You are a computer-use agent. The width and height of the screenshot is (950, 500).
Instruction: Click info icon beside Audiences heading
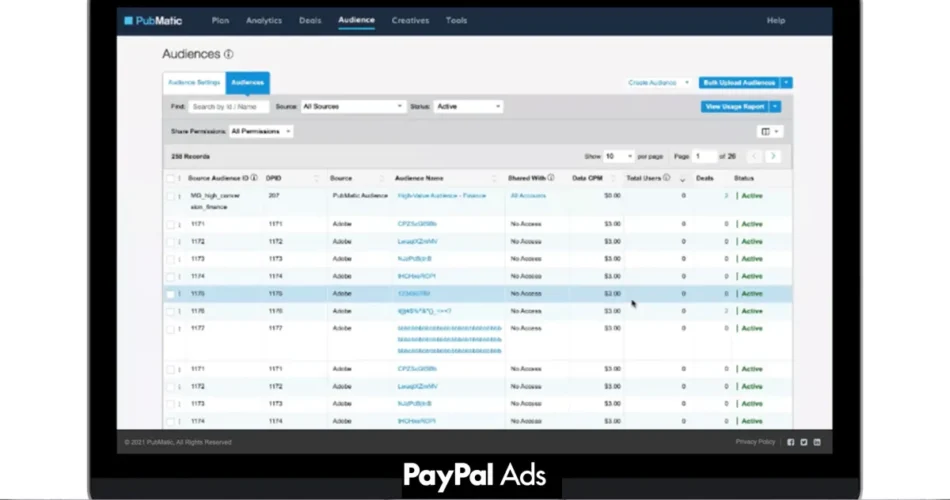228,55
